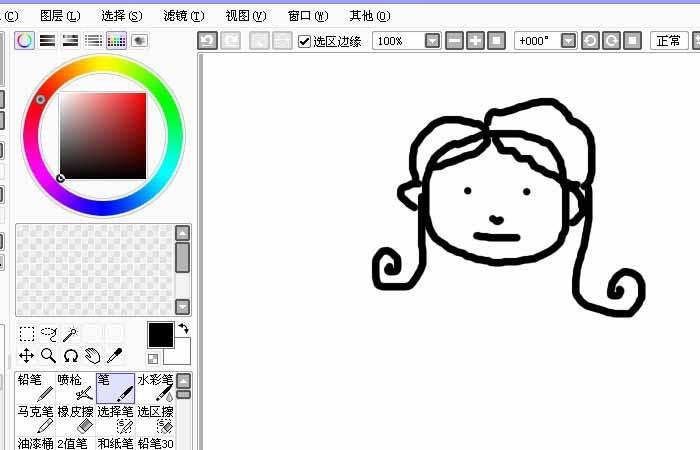Toggle the transparent color checker icon
Image resolution: width=700 pixels, height=450 pixels.
point(153,358)
